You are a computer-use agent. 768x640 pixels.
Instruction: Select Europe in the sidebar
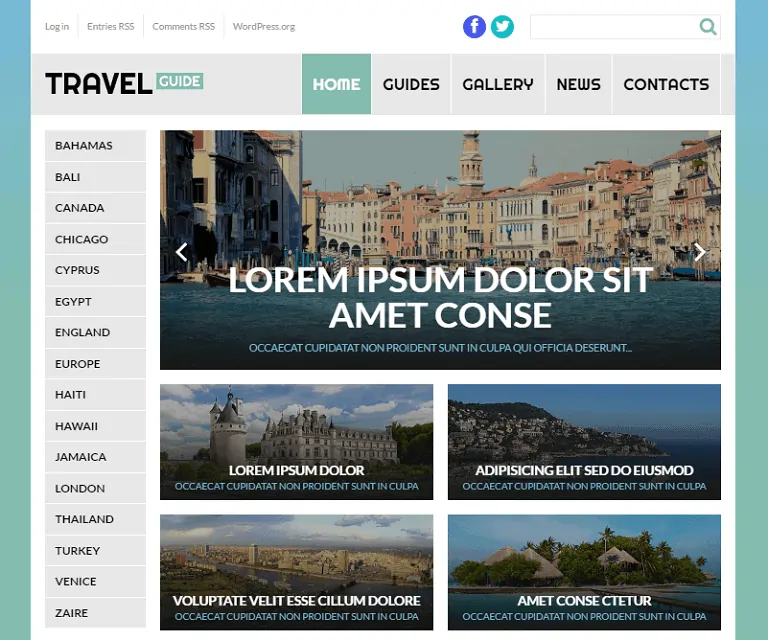click(96, 363)
